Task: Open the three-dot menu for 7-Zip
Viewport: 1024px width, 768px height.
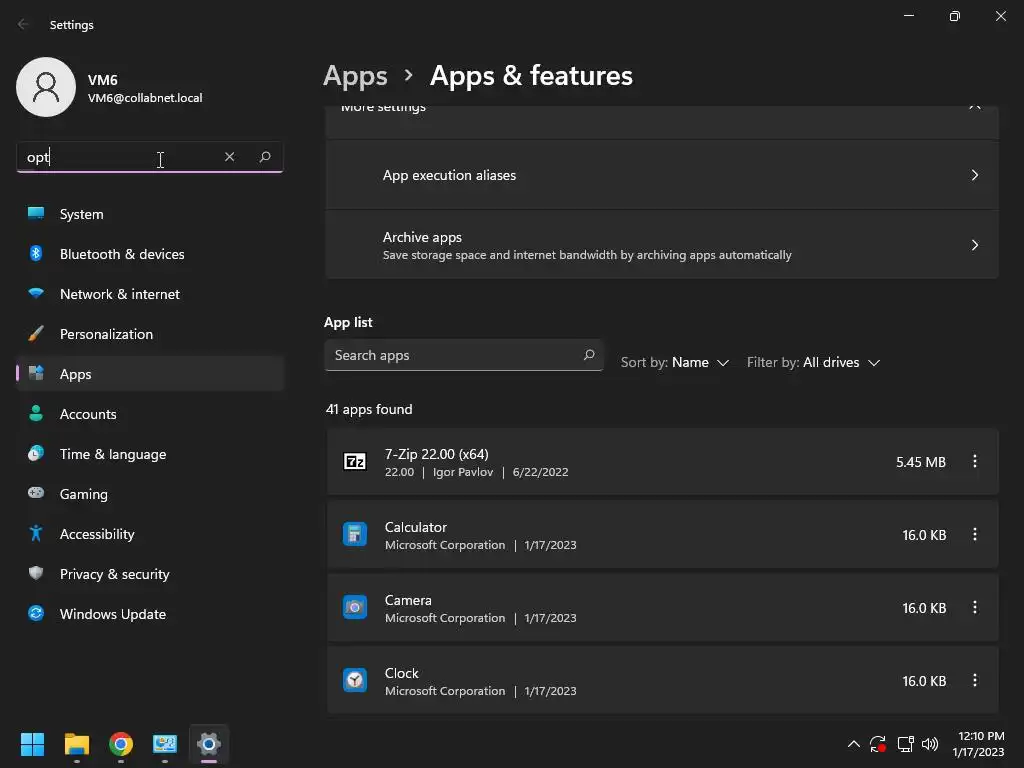Action: [x=975, y=462]
